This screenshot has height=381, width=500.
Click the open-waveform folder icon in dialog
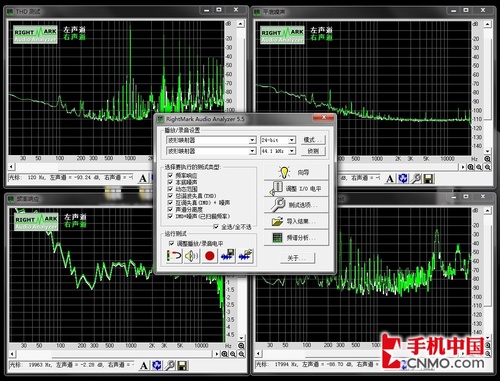[x=246, y=256]
